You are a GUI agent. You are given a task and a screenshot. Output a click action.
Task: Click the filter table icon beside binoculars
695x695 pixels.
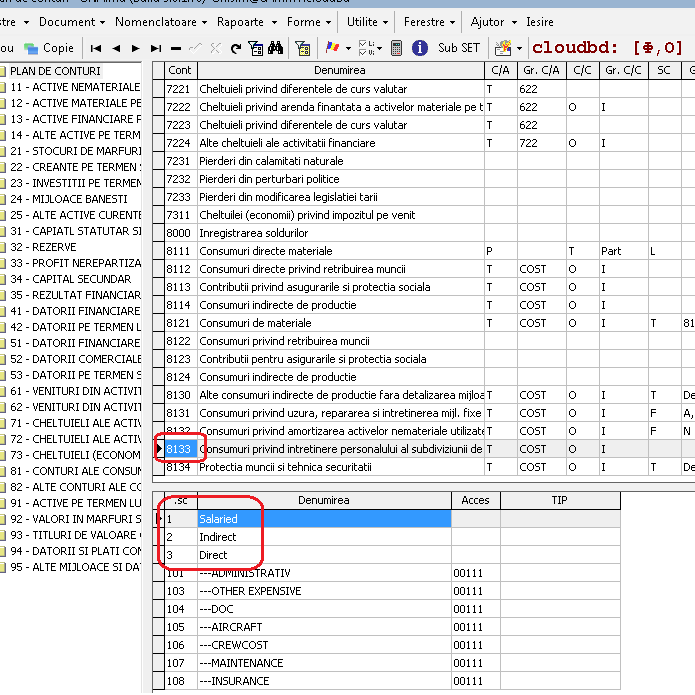tap(255, 48)
